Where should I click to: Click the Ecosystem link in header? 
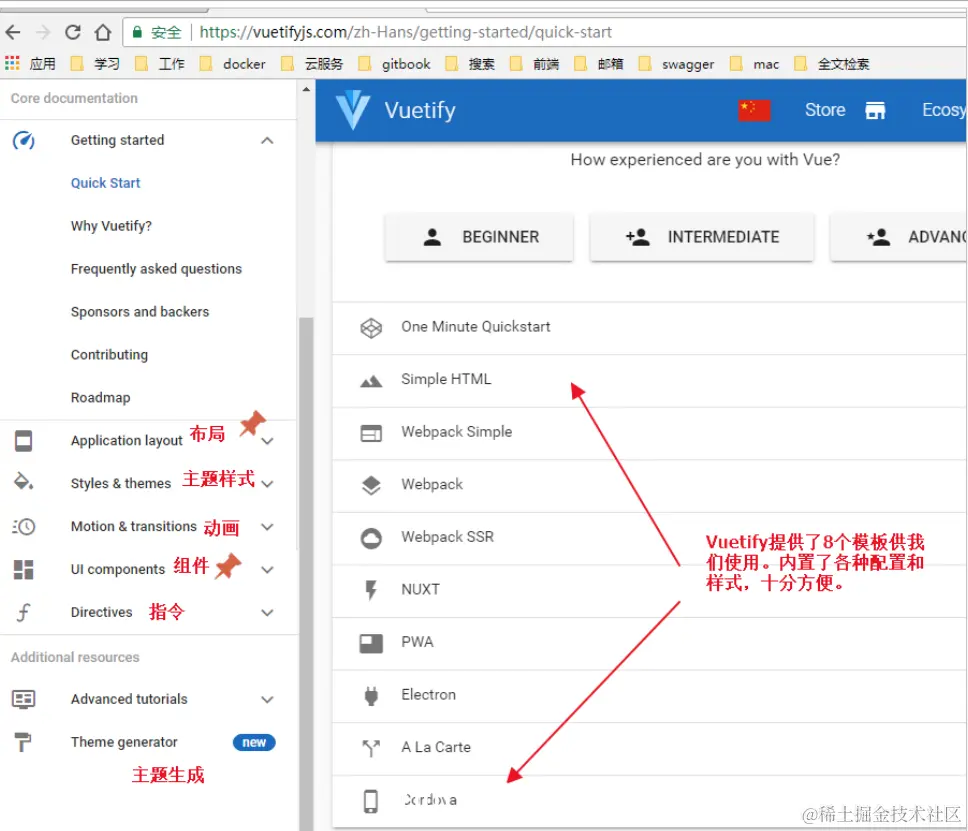(x=944, y=110)
